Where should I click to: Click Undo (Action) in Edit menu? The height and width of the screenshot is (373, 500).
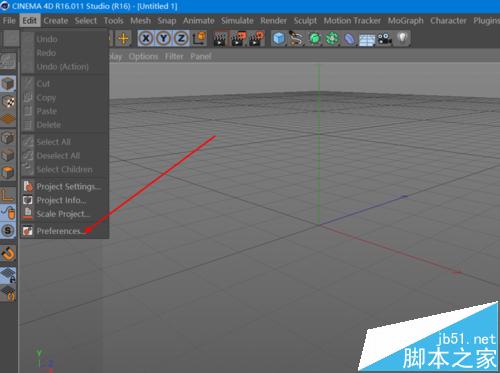click(65, 67)
